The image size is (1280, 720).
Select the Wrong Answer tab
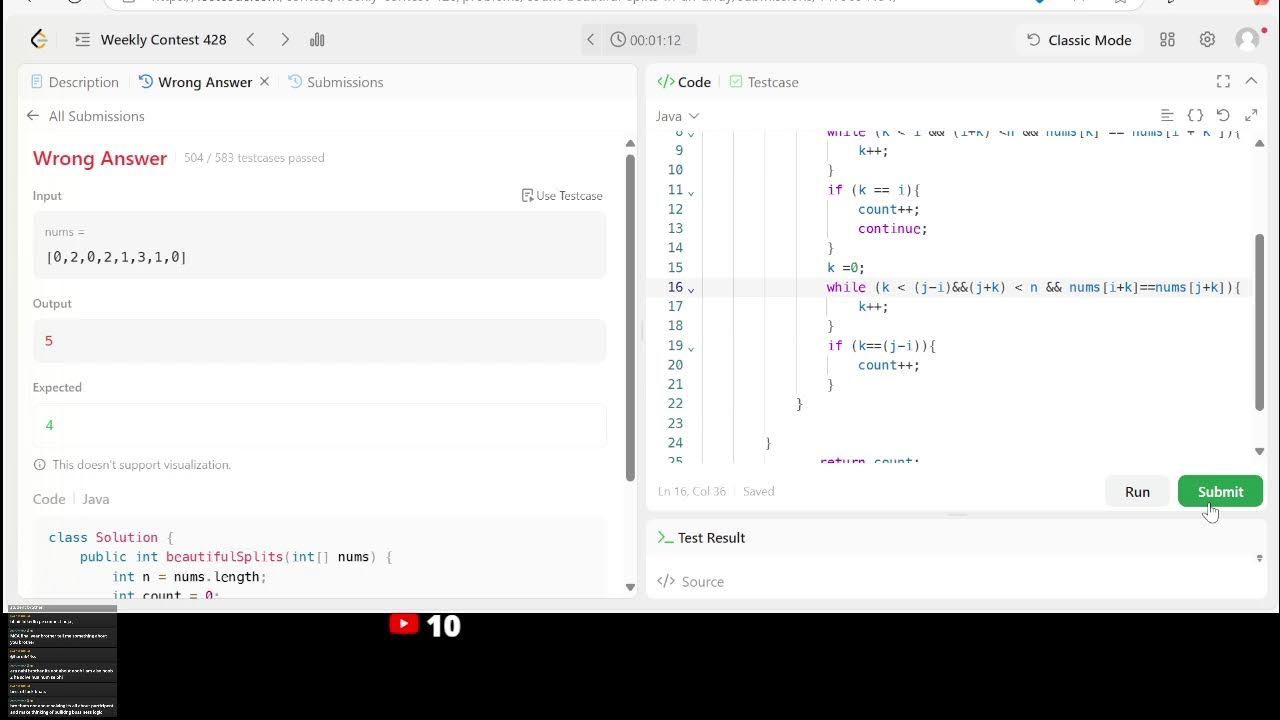tap(195, 82)
